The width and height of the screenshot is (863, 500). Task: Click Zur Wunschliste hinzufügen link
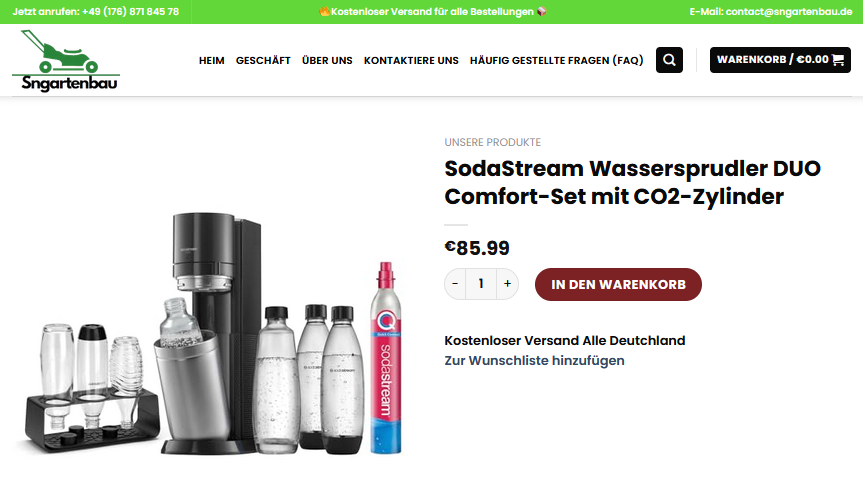(x=534, y=361)
